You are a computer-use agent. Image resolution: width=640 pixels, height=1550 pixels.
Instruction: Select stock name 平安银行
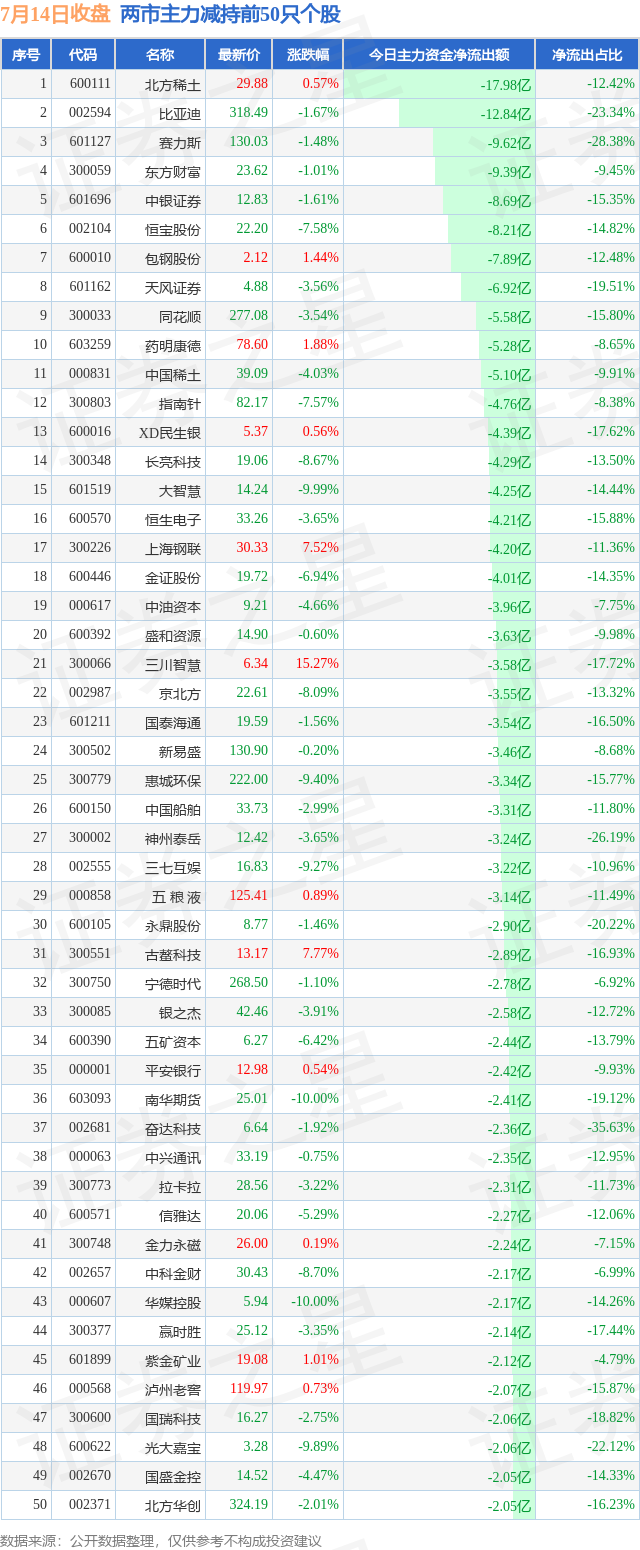pyautogui.click(x=173, y=1070)
